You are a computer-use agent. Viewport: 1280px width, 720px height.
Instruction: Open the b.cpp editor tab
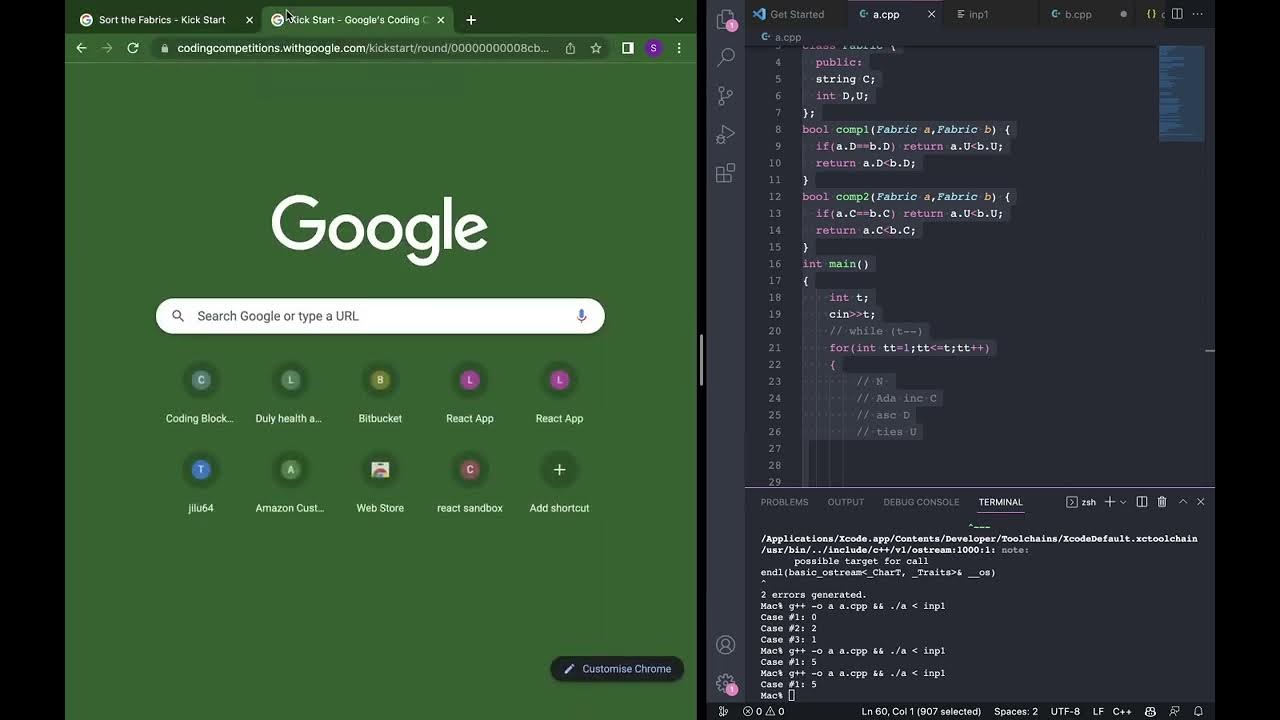(1078, 14)
